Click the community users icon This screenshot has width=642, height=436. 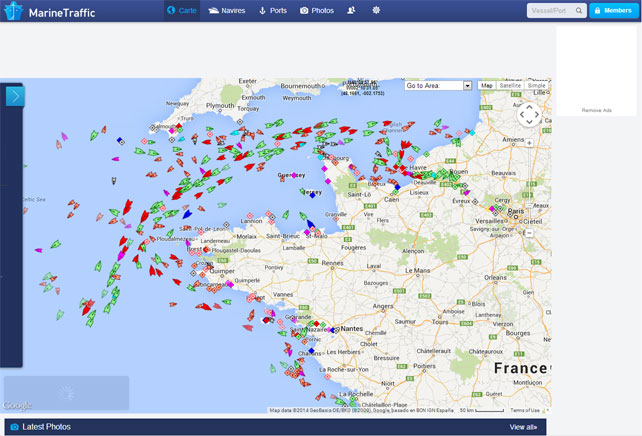pos(351,10)
